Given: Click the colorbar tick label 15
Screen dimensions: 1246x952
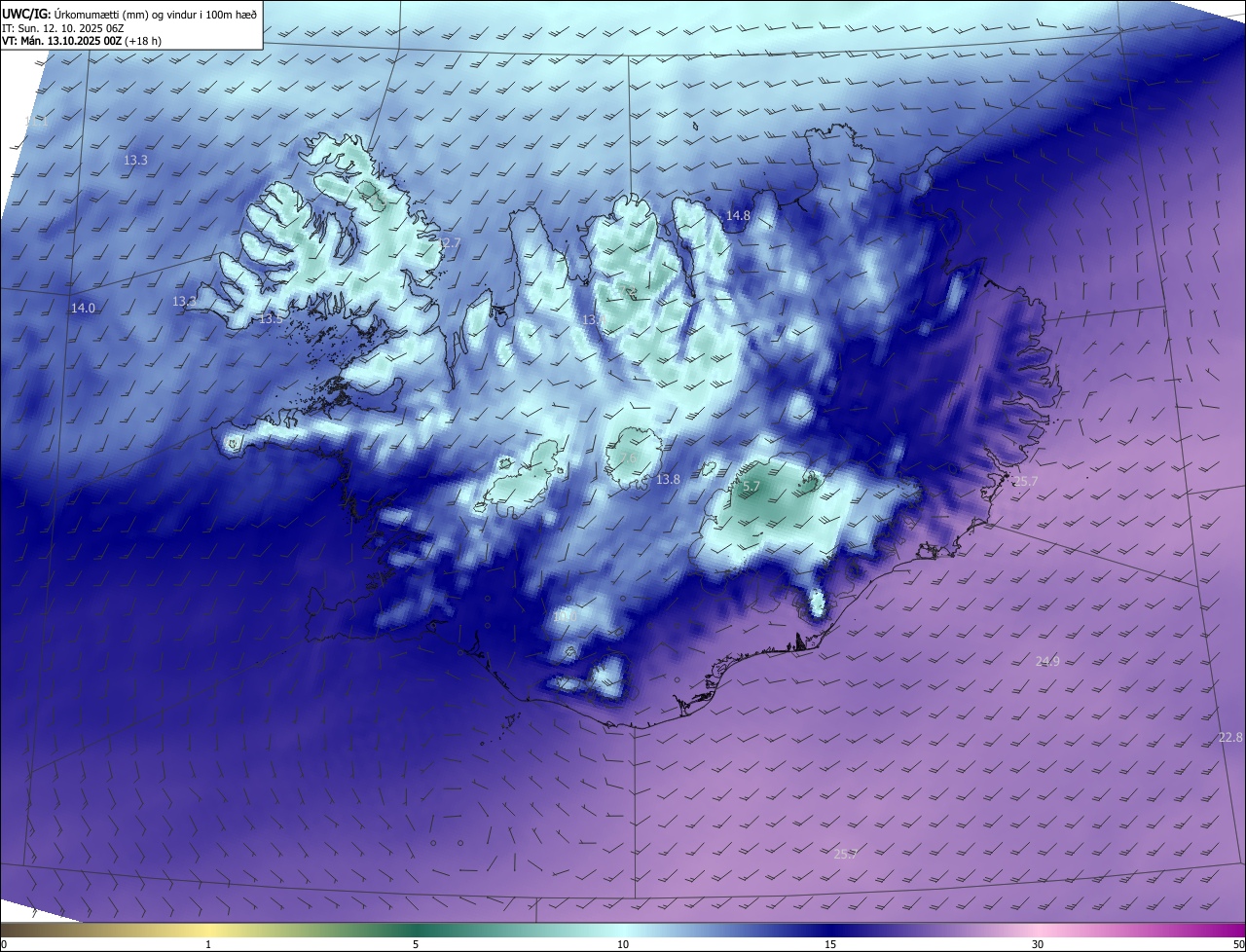Looking at the screenshot, I should coord(830,944).
